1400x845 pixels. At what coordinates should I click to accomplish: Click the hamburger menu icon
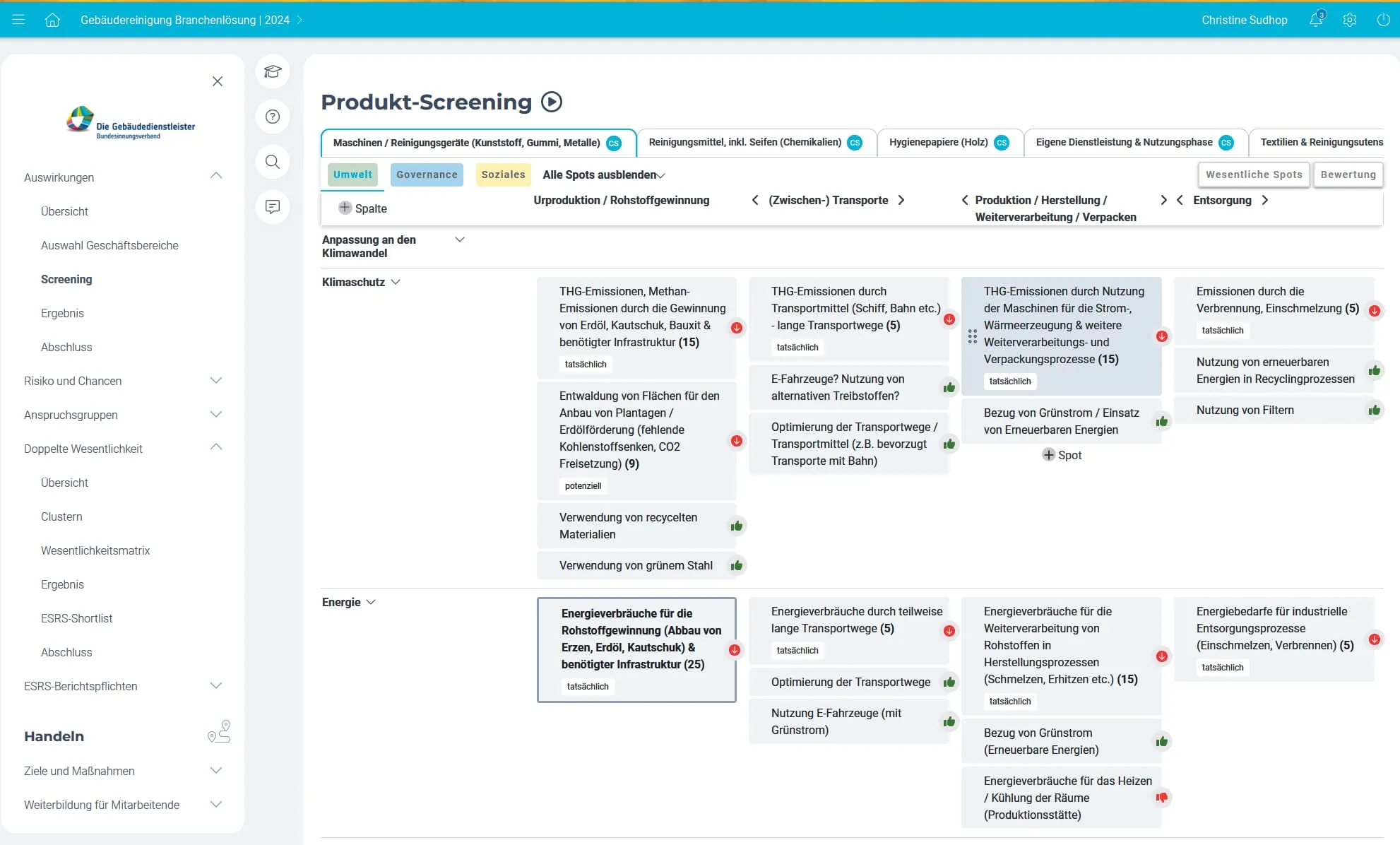pos(18,20)
